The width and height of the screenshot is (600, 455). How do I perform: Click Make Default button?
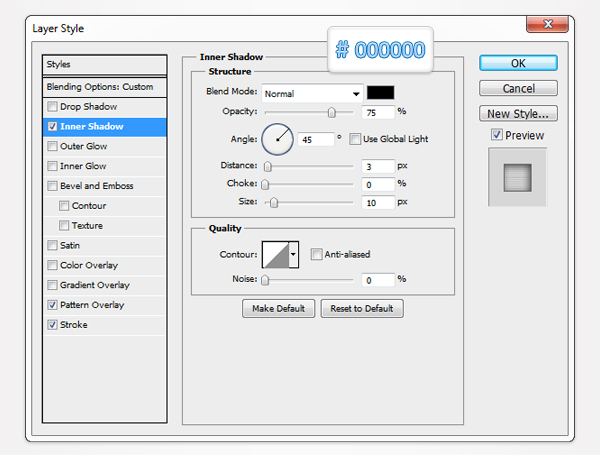pyautogui.click(x=279, y=309)
